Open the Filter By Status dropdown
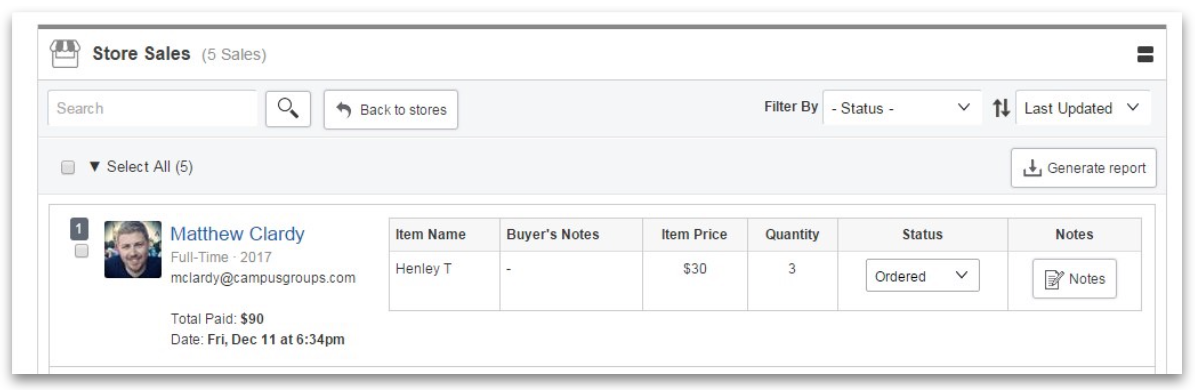 [902, 109]
